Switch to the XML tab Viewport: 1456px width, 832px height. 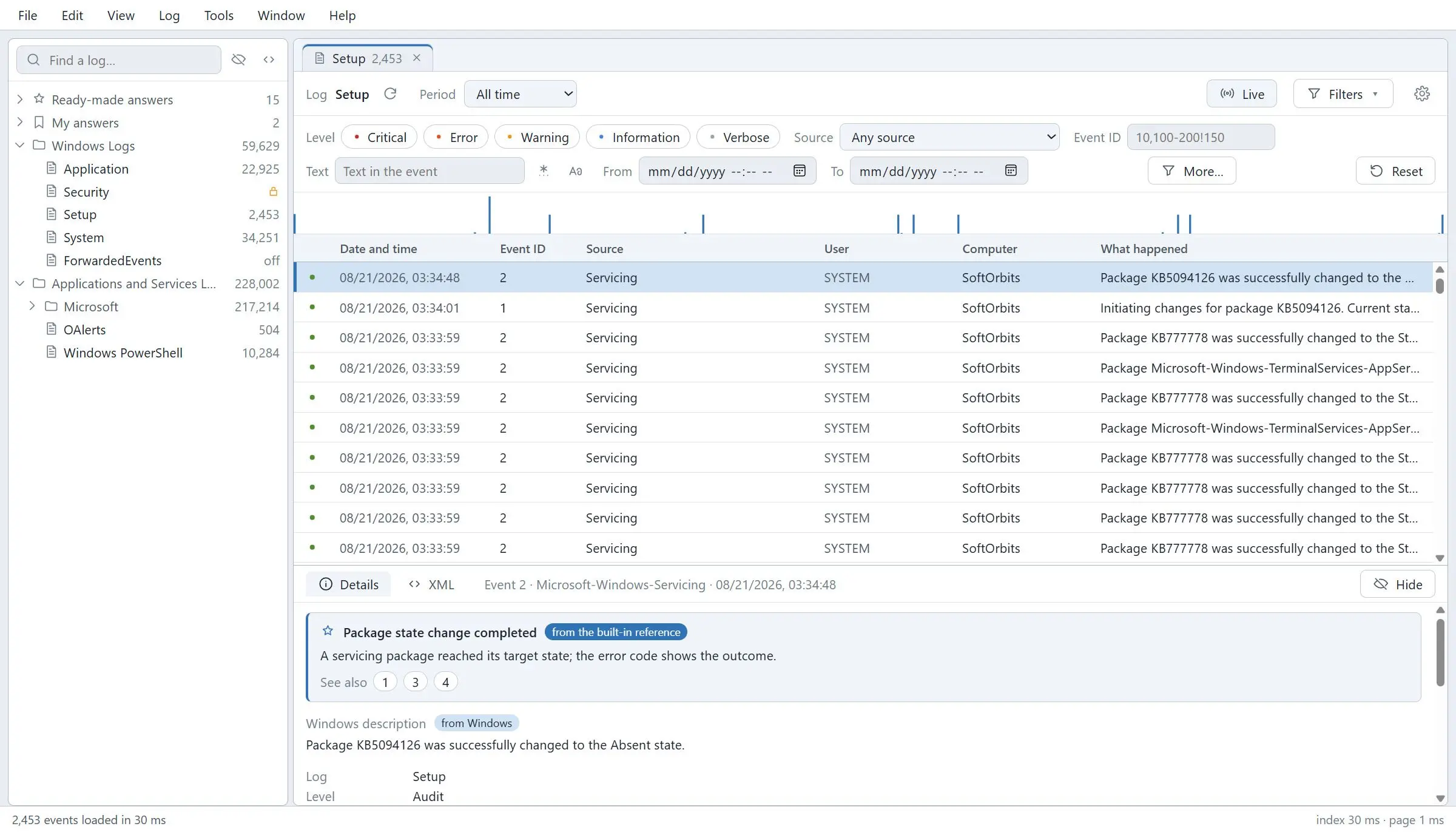[x=431, y=584]
